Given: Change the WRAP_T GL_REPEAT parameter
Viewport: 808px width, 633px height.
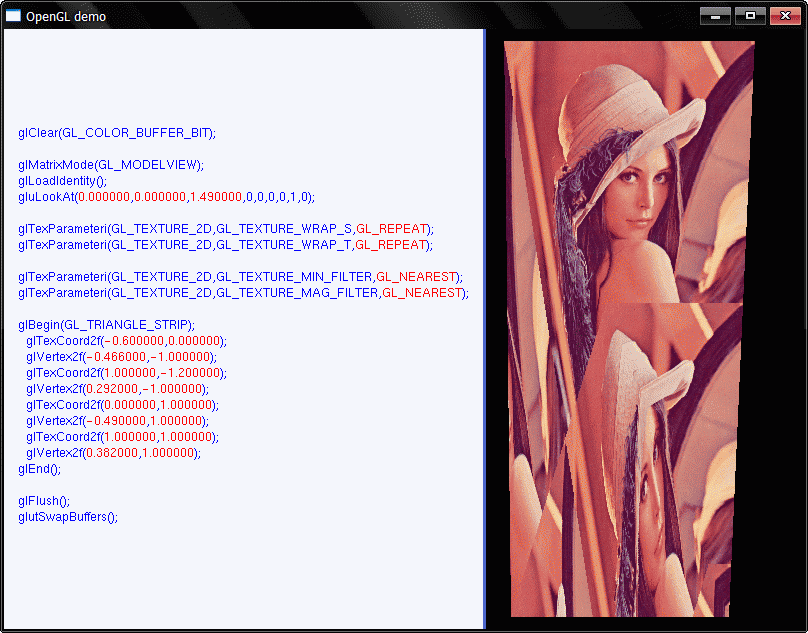Looking at the screenshot, I should pyautogui.click(x=392, y=245).
